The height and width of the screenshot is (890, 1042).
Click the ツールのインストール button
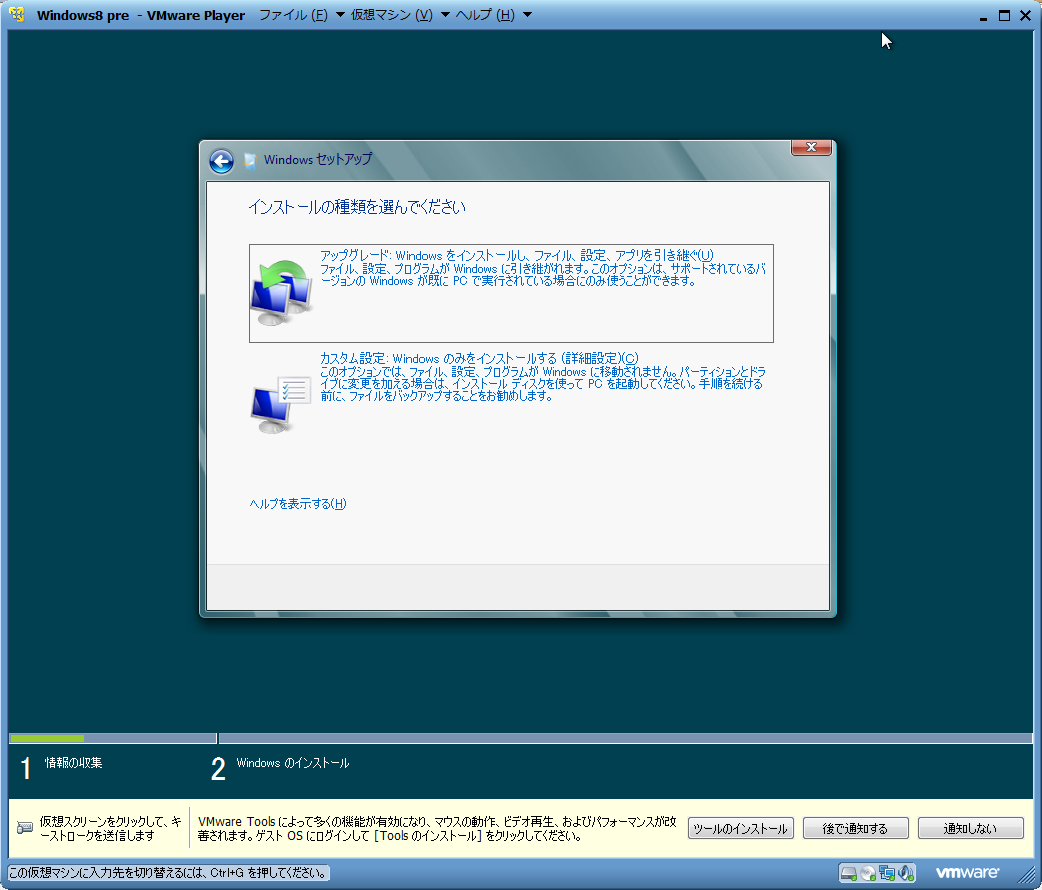[x=740, y=828]
